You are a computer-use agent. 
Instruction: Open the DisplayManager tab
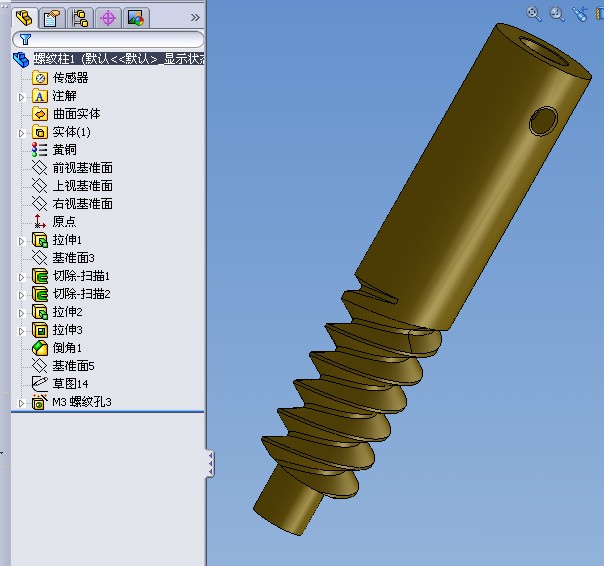click(x=136, y=18)
